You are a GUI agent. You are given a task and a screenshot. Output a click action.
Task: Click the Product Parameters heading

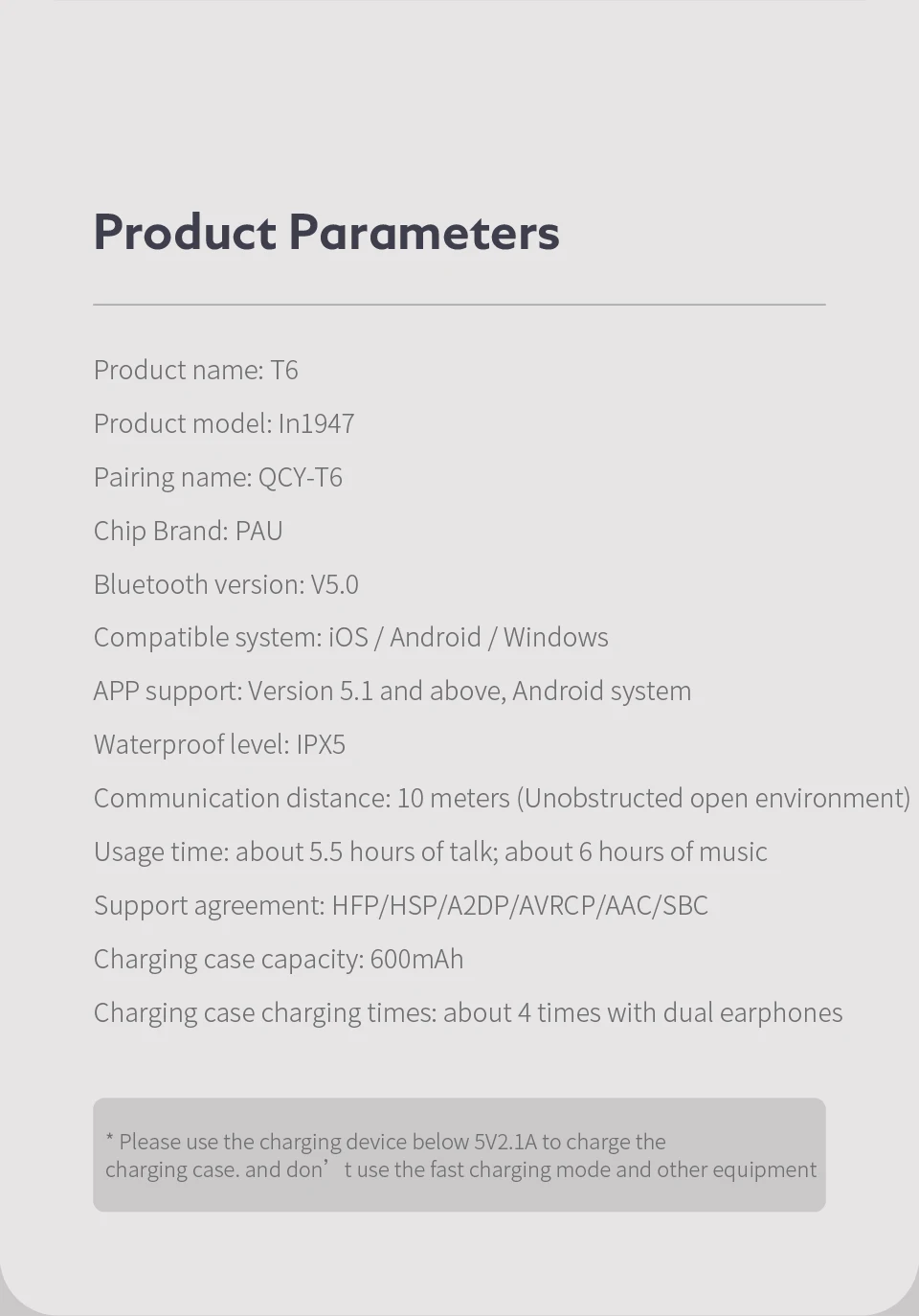326,232
